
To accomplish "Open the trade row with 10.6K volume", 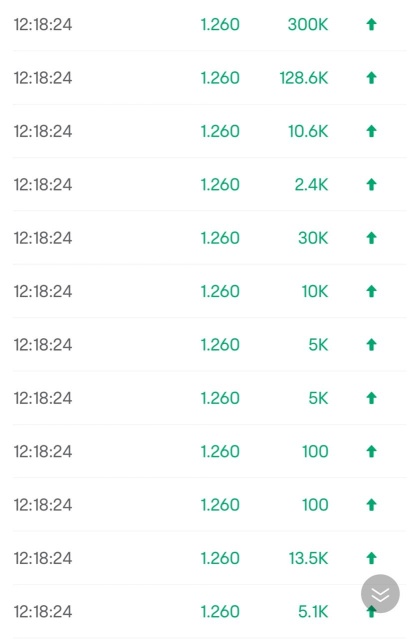I will point(209,131).
